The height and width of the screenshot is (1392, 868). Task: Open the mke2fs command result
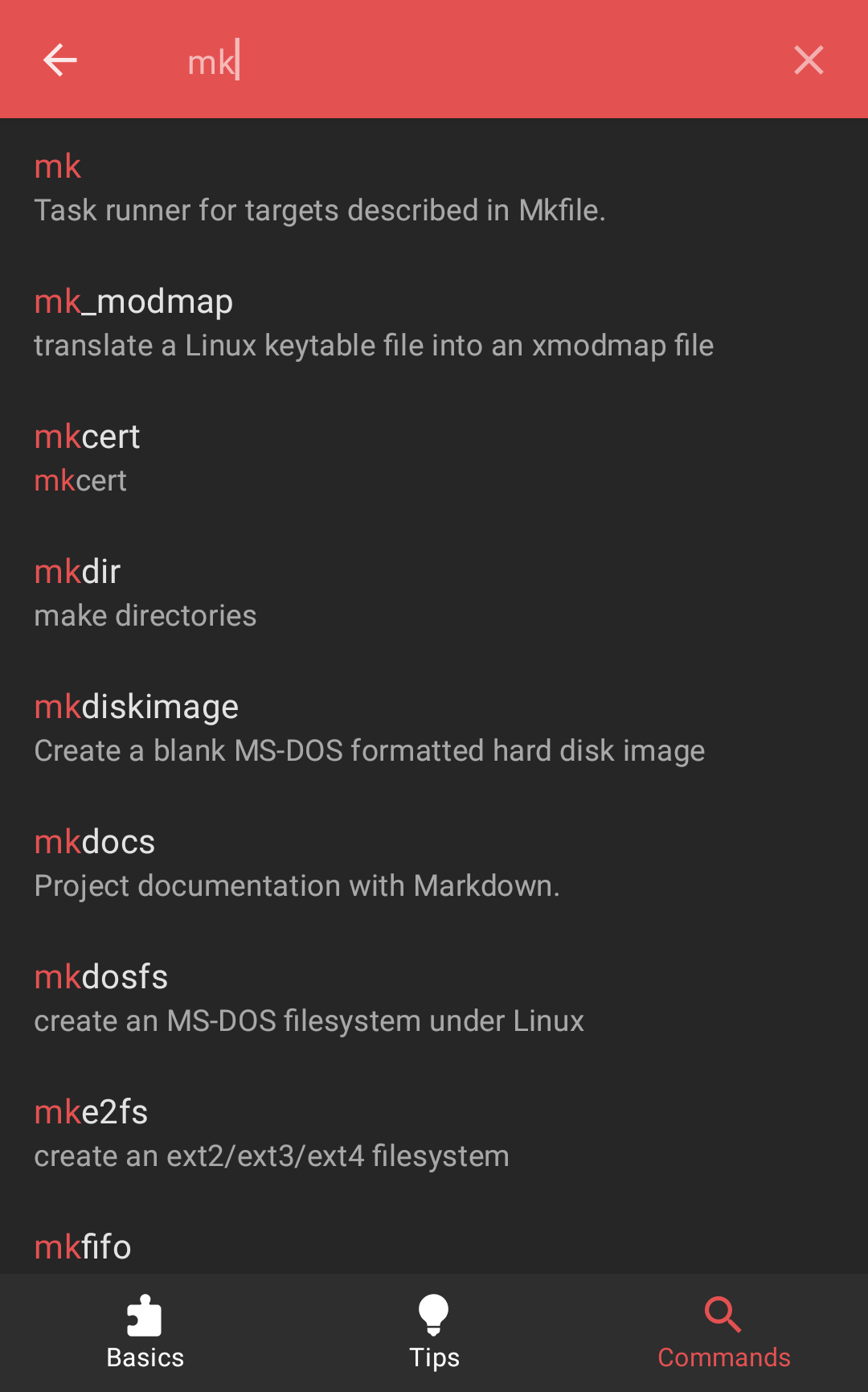coord(92,1113)
